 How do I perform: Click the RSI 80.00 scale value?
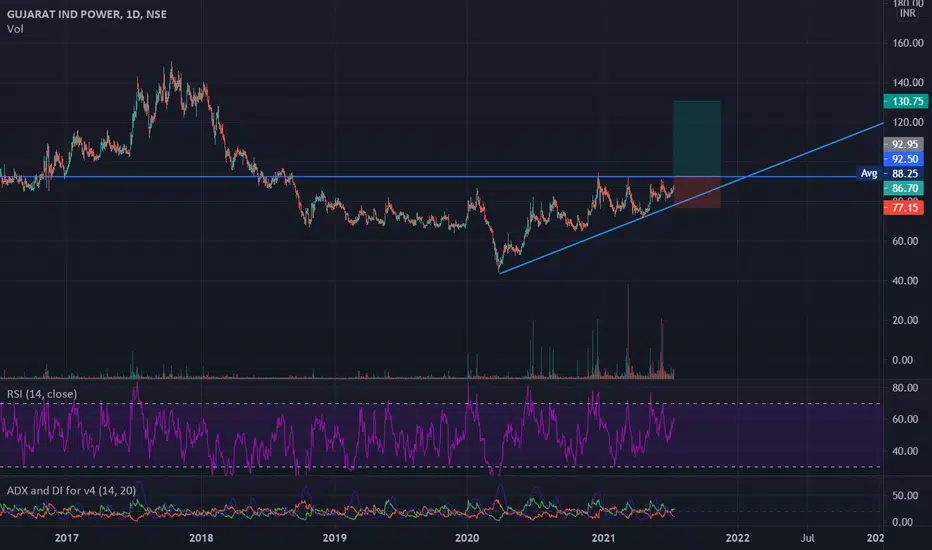coord(905,388)
